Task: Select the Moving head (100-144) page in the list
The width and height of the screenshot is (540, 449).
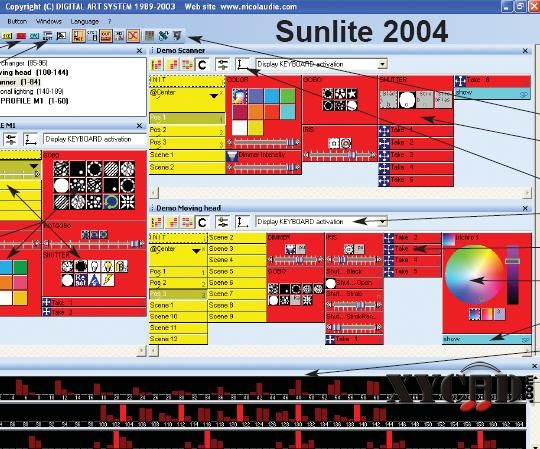Action: click(x=34, y=73)
